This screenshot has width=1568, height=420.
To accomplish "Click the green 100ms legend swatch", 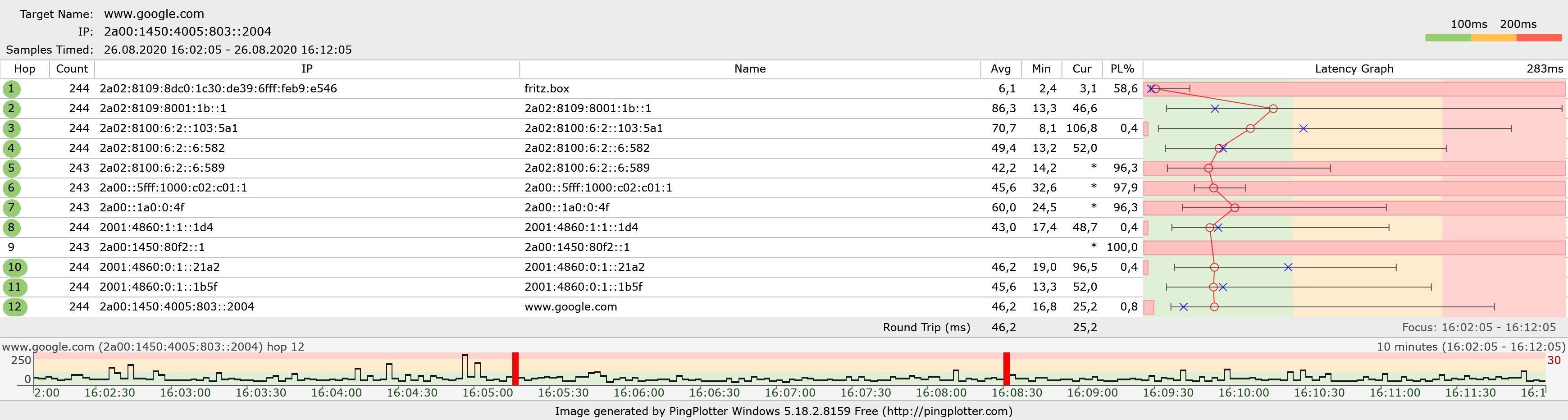I will [1448, 38].
